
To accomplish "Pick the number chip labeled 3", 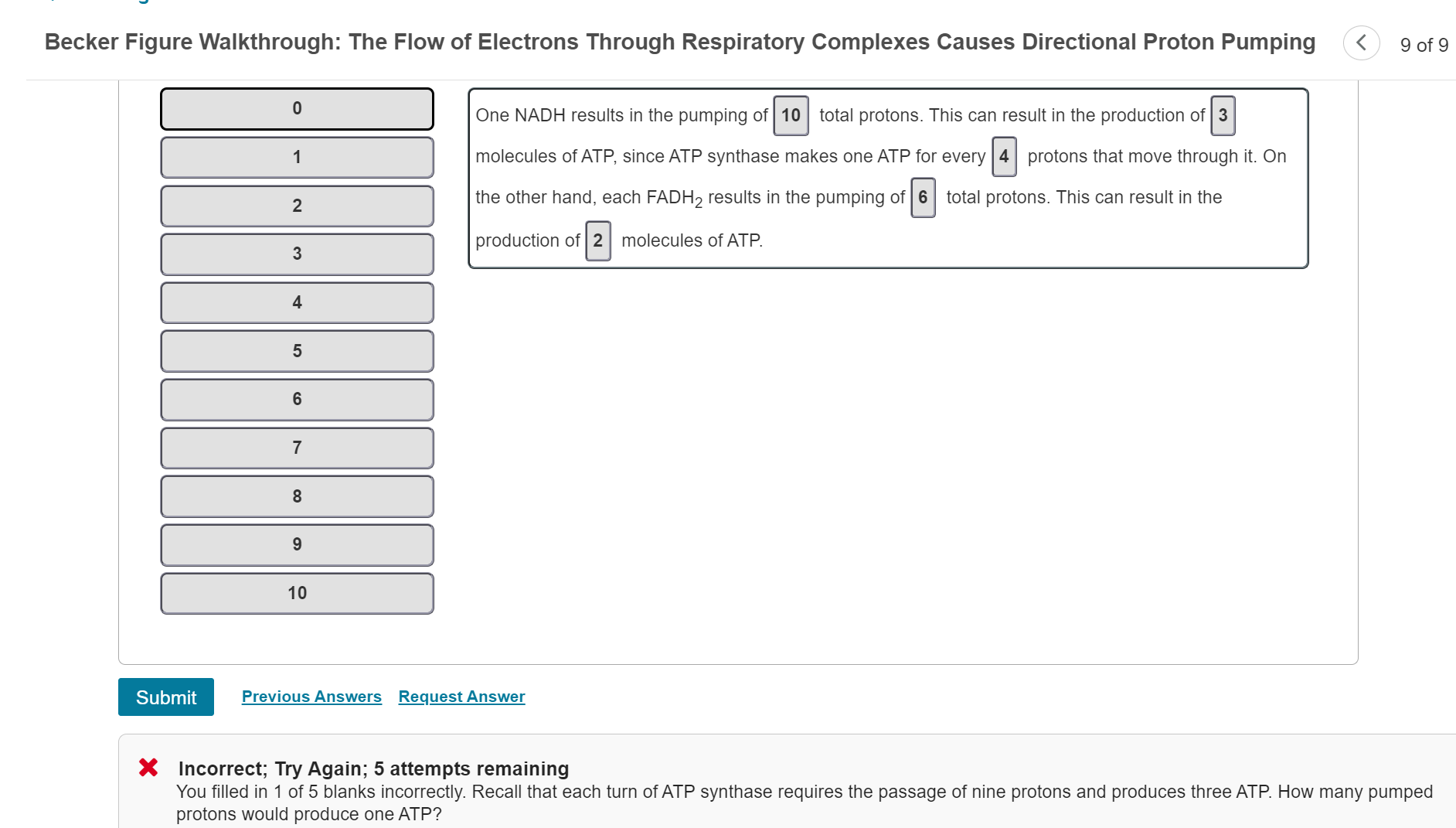I will click(x=297, y=254).
